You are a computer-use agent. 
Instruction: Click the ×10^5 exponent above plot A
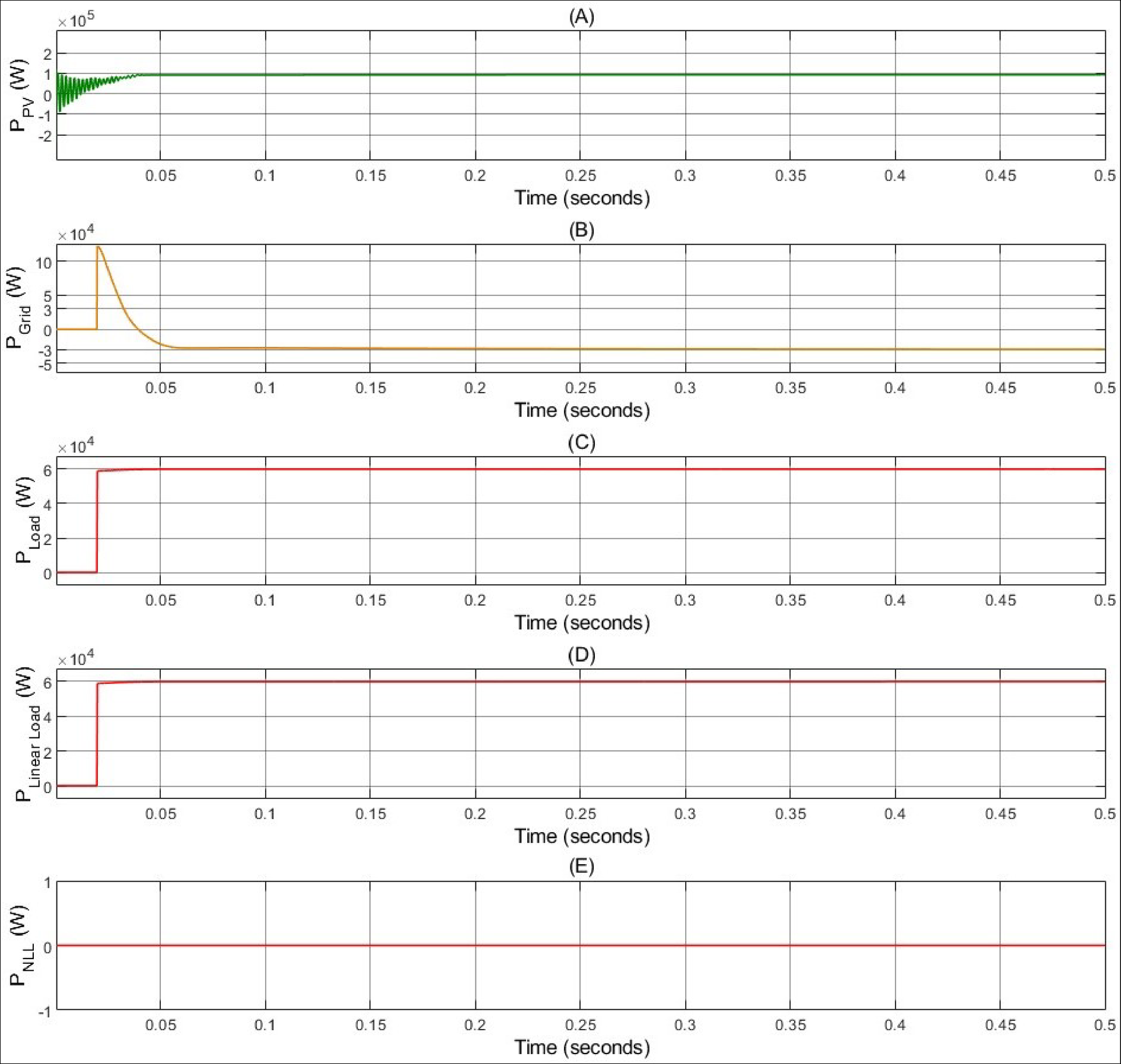click(76, 21)
